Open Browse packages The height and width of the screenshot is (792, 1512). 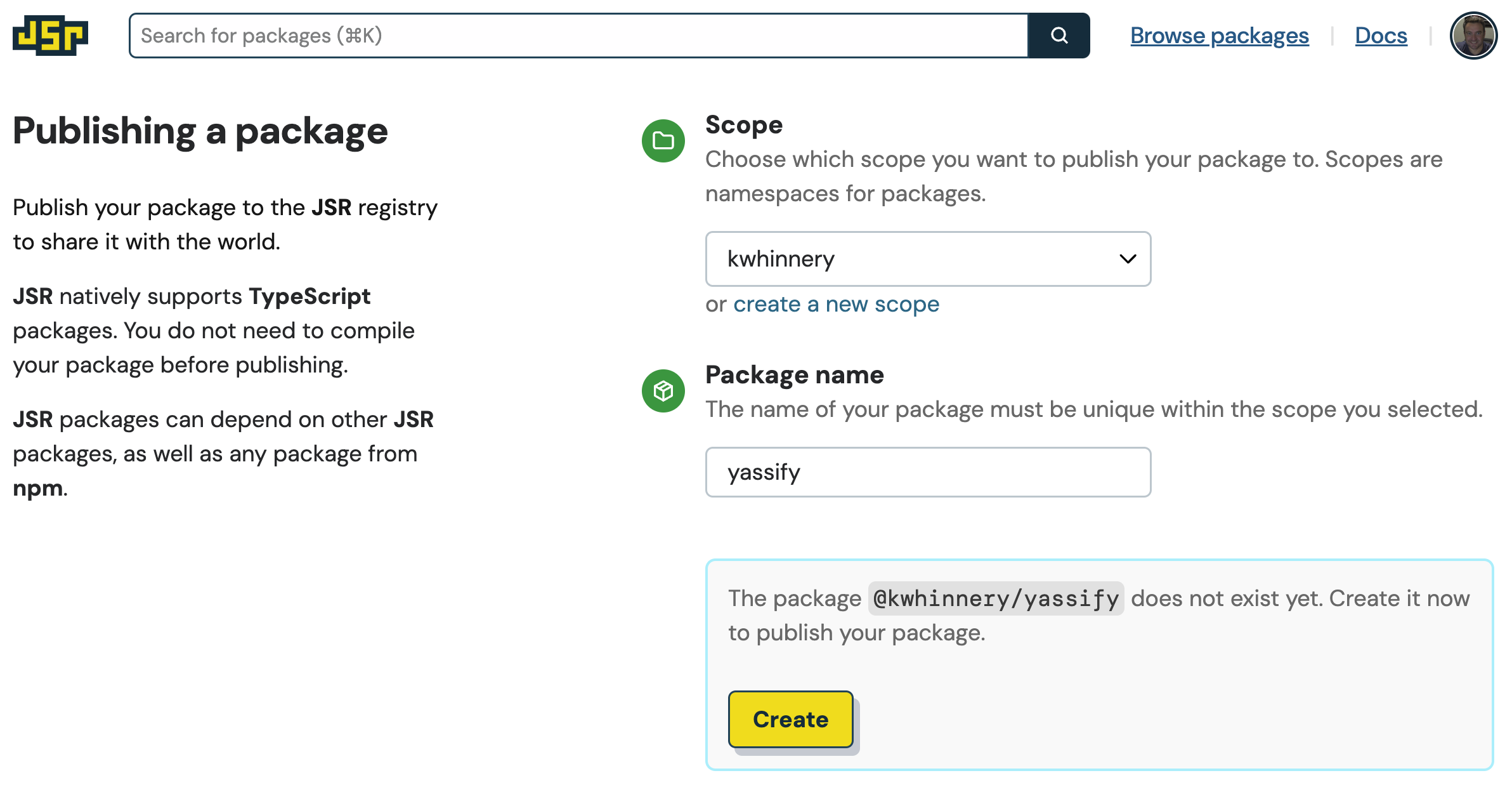(x=1219, y=36)
